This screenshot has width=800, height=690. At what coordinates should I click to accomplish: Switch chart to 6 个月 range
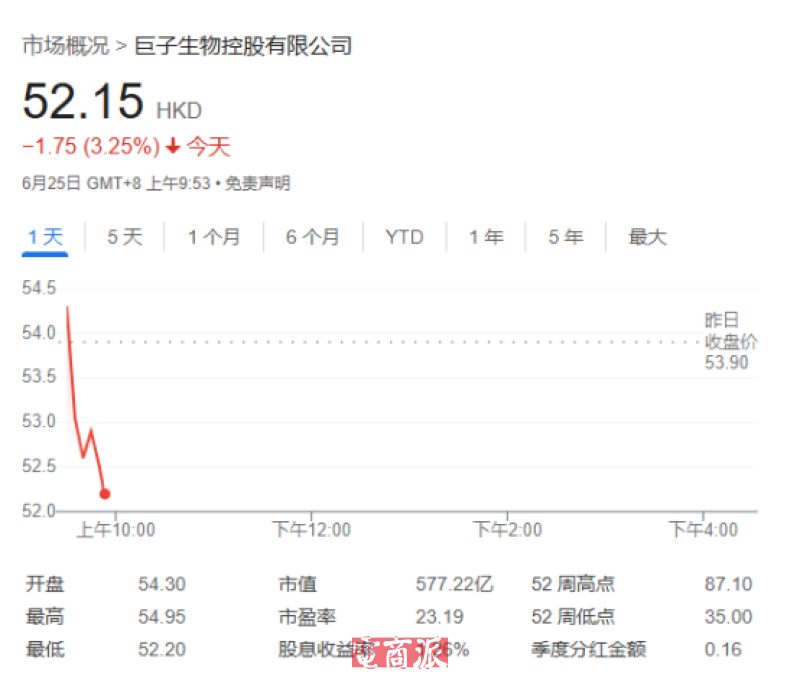[x=313, y=237]
